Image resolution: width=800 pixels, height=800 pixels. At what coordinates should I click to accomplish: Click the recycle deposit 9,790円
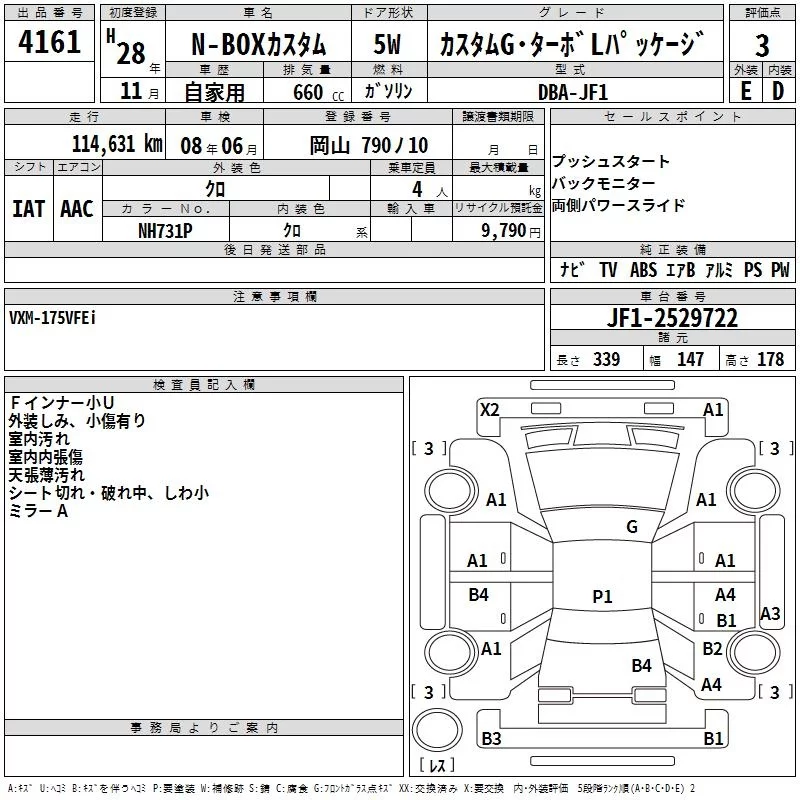tap(511, 231)
